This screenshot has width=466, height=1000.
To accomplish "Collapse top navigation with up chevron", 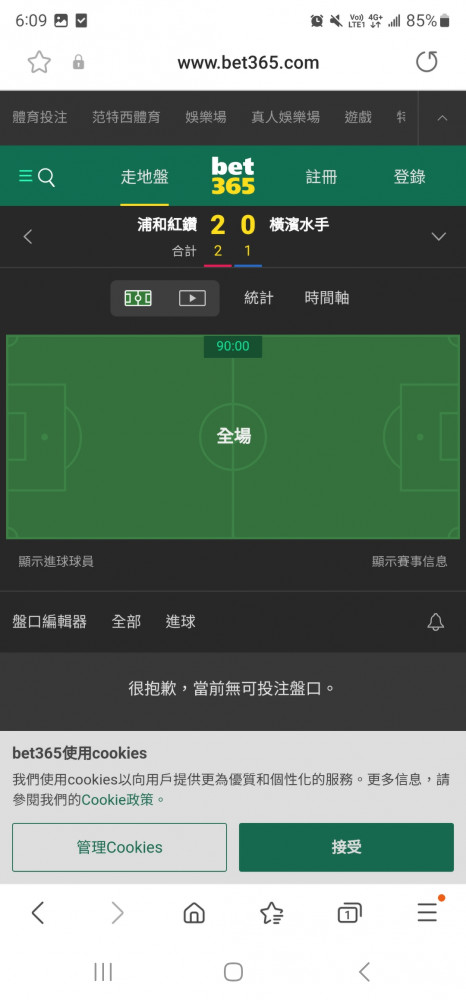I will click(x=442, y=118).
